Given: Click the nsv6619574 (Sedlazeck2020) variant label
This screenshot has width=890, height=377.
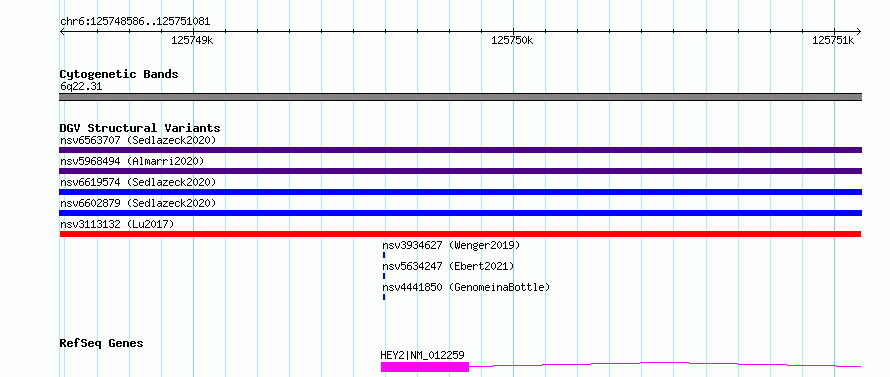Looking at the screenshot, I should tap(138, 182).
